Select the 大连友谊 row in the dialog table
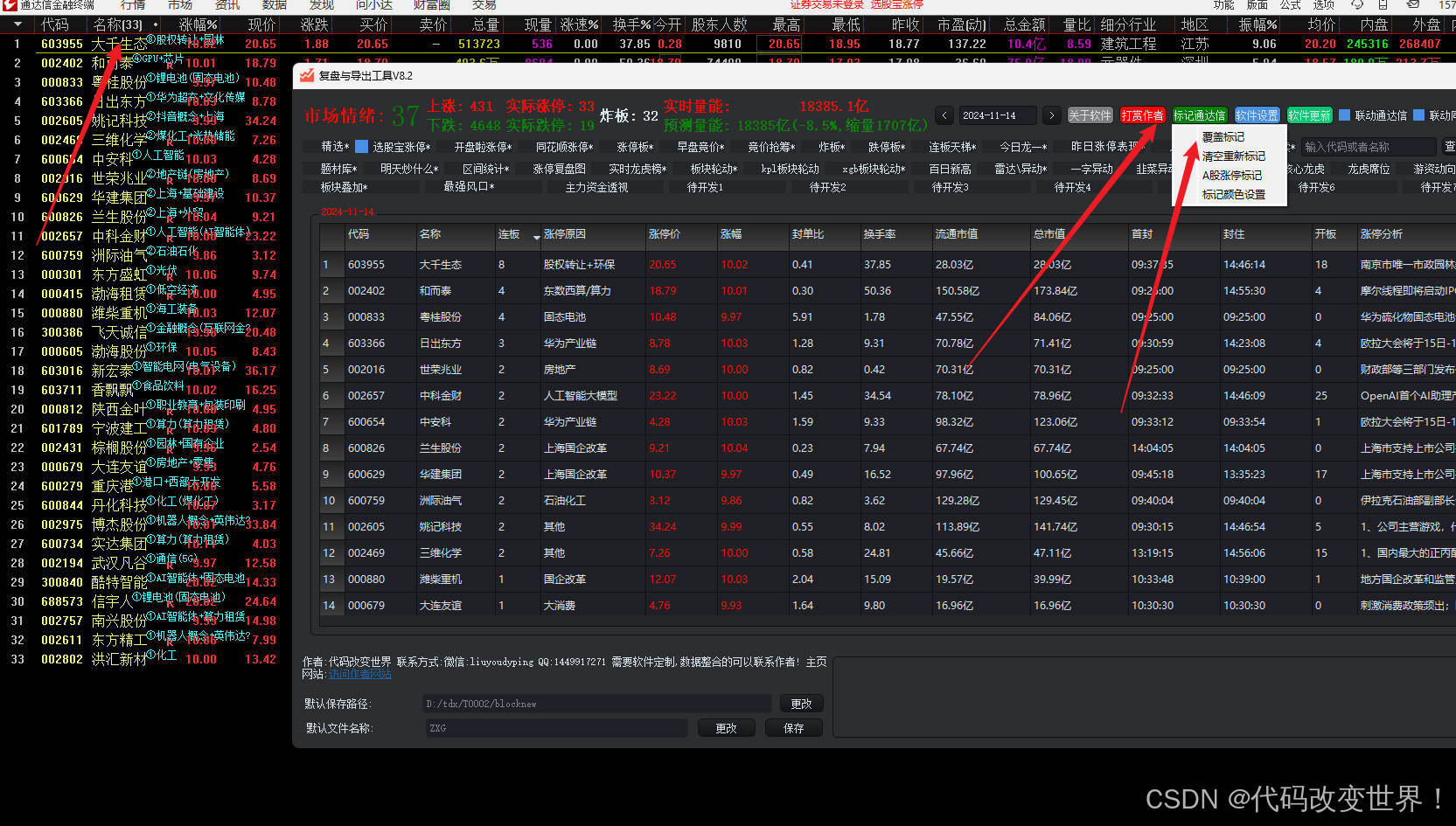Viewport: 1456px width, 826px height. [x=887, y=606]
